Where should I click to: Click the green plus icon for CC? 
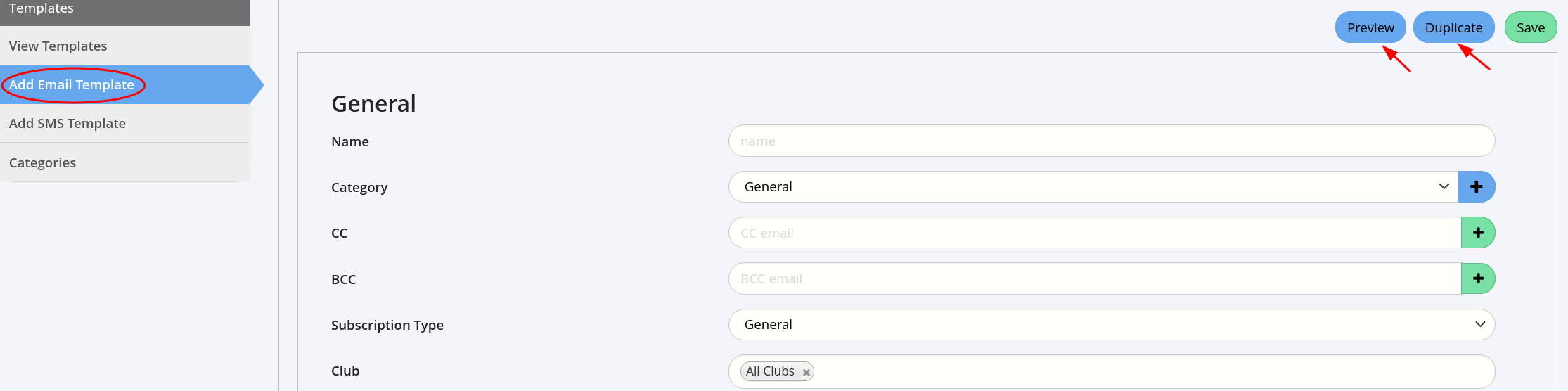pos(1478,233)
